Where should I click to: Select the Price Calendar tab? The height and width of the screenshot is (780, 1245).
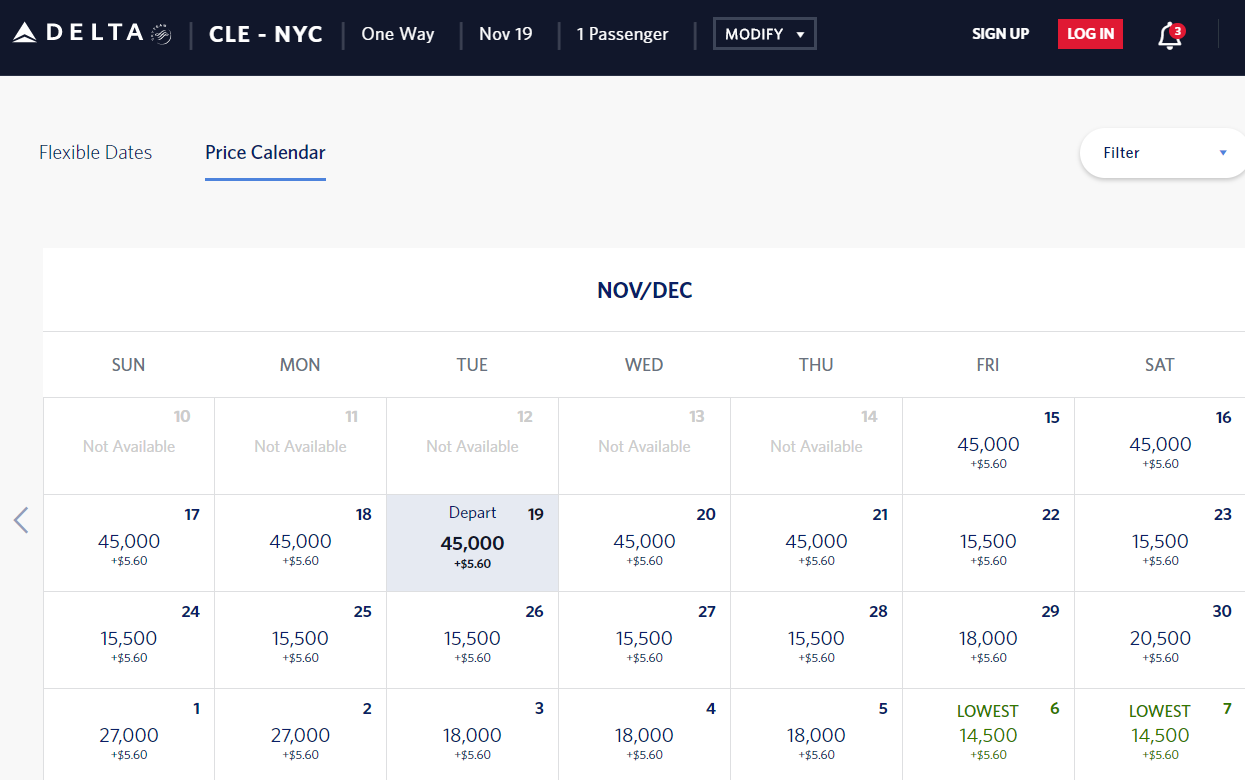click(265, 153)
